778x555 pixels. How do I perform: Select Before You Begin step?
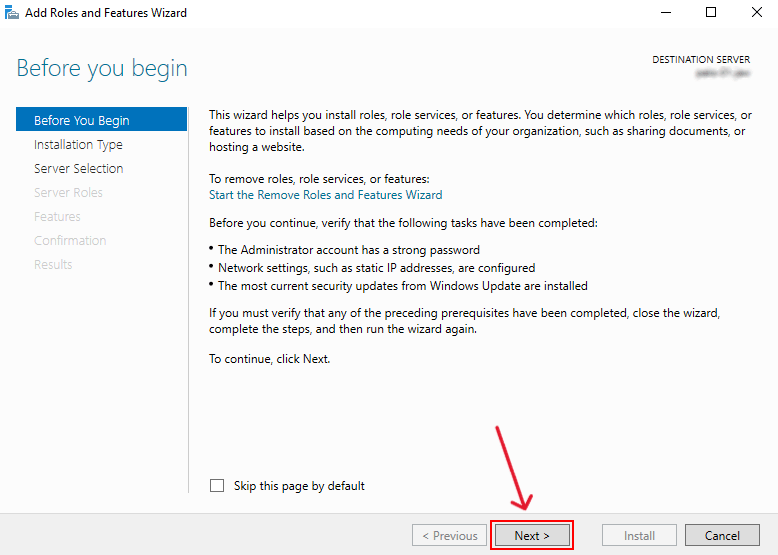click(101, 120)
